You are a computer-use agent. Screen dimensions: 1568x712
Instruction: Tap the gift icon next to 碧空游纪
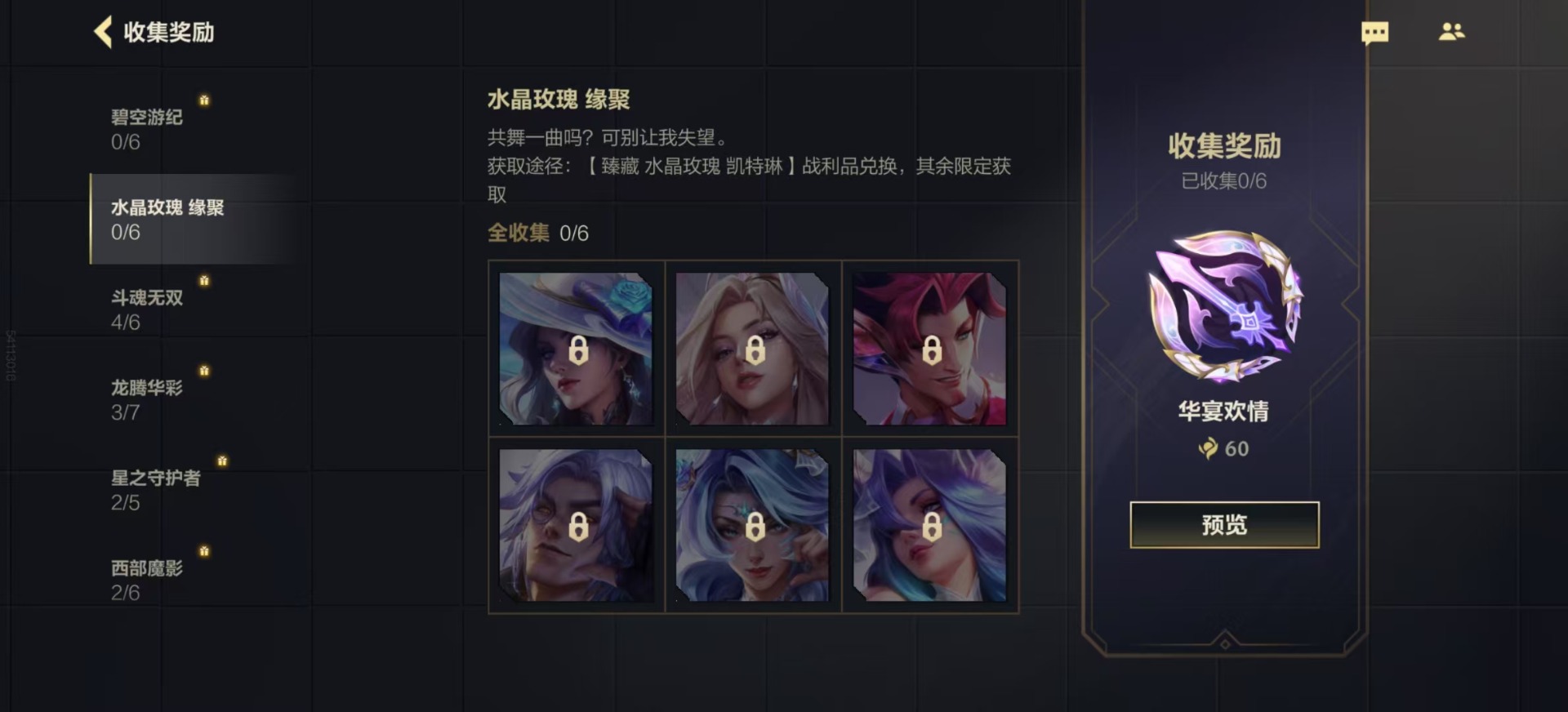coord(204,100)
